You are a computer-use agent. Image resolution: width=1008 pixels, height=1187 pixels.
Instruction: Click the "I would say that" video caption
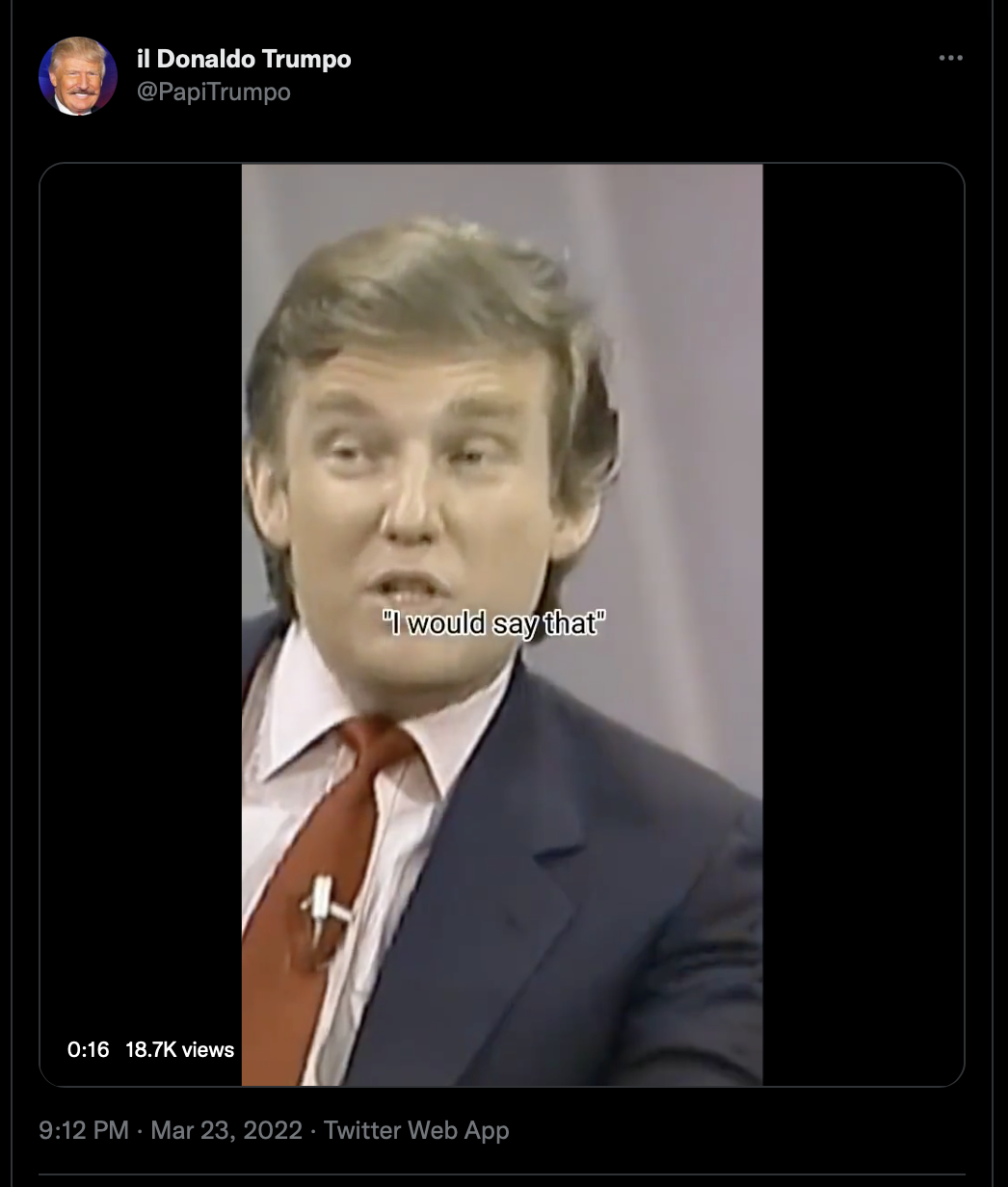point(494,624)
